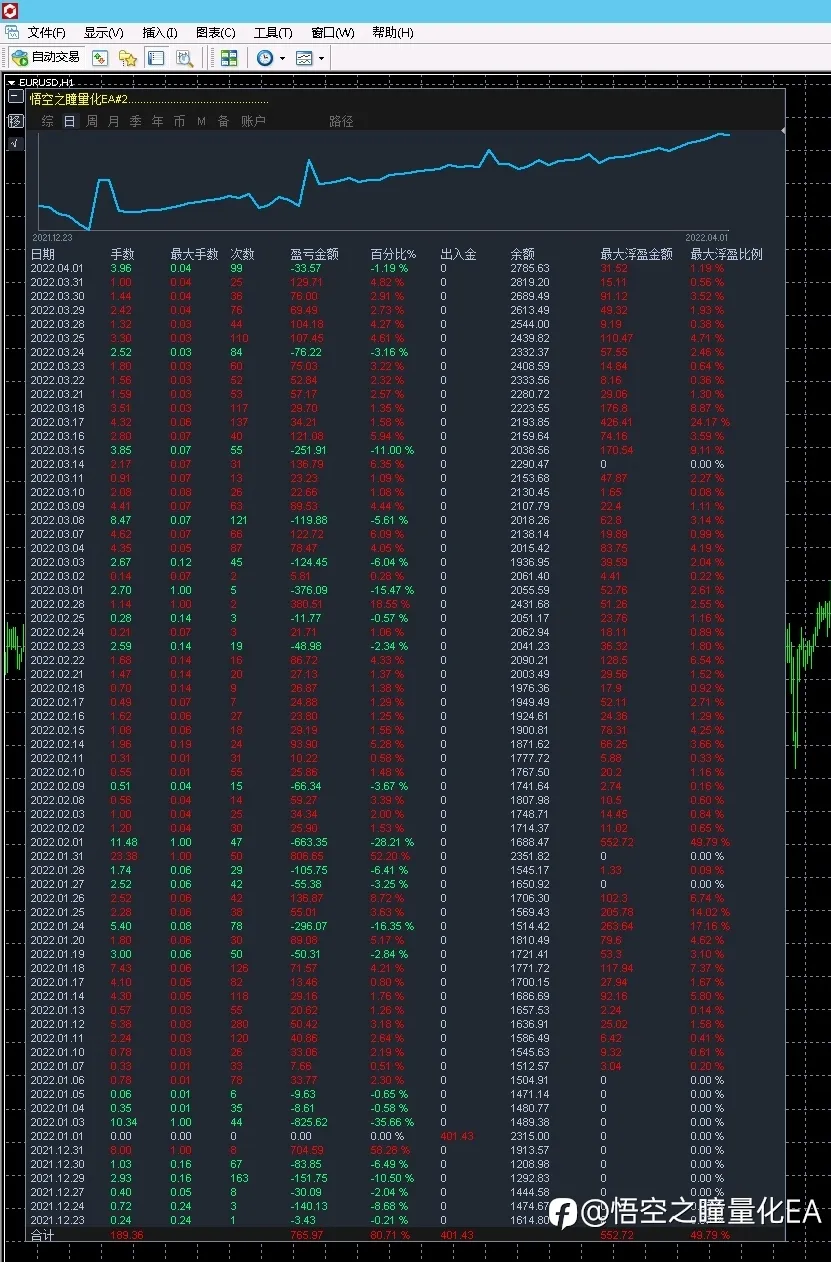Select the 季 quarterly tab
Screen dimensions: 831x1262
click(135, 121)
